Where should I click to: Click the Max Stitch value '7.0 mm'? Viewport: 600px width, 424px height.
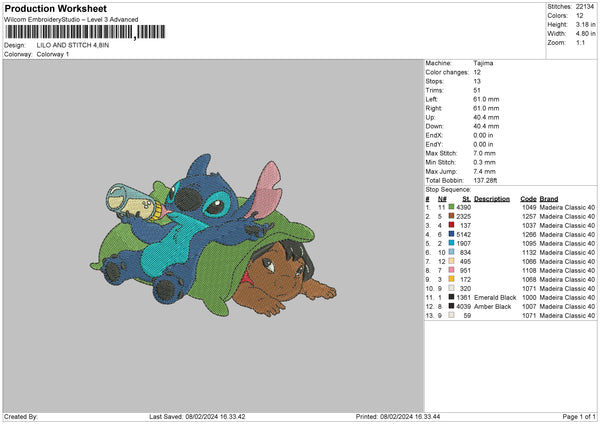(x=484, y=153)
